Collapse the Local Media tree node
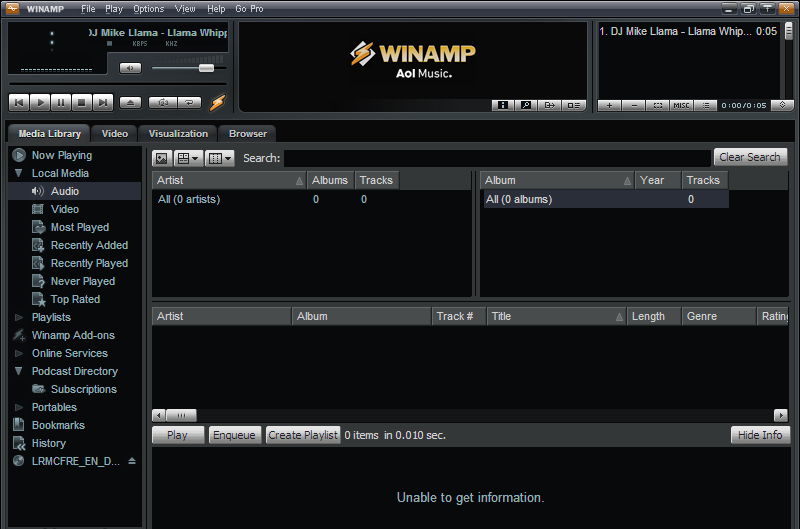The image size is (800, 529). point(19,173)
